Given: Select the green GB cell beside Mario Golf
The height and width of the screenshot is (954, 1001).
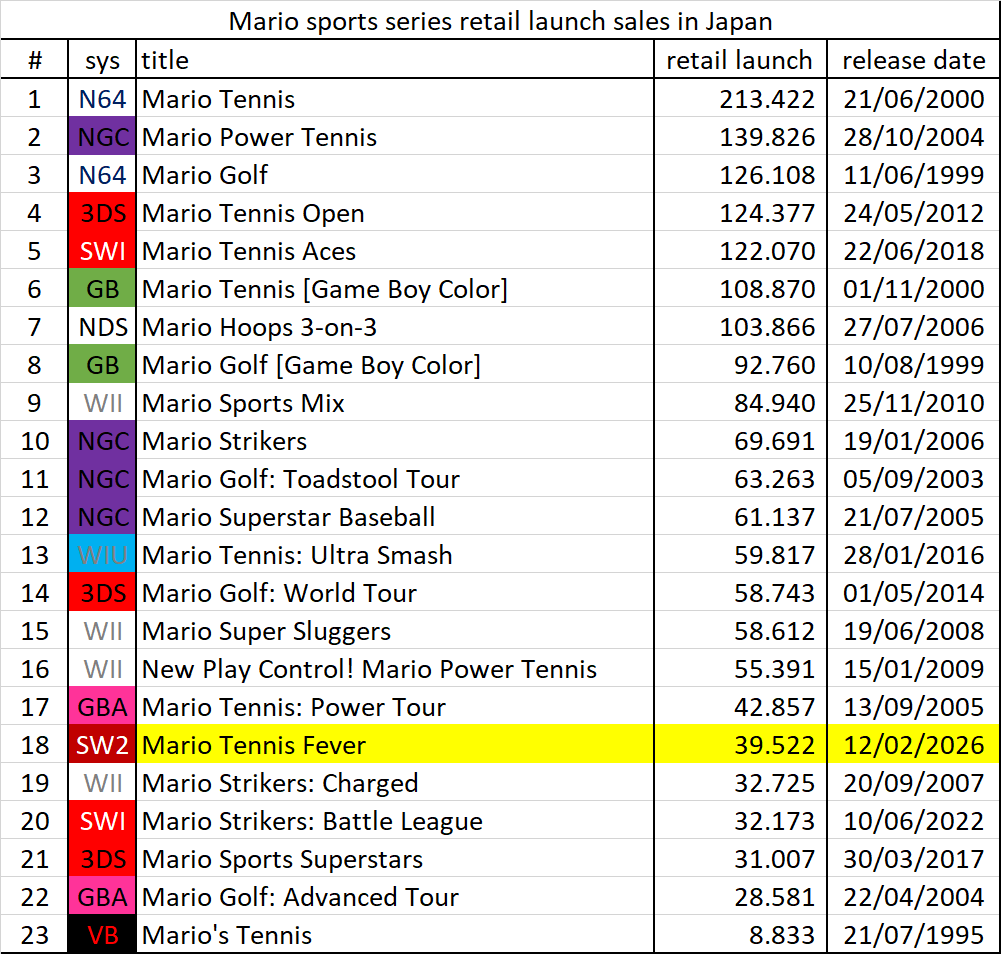Looking at the screenshot, I should (x=102, y=365).
